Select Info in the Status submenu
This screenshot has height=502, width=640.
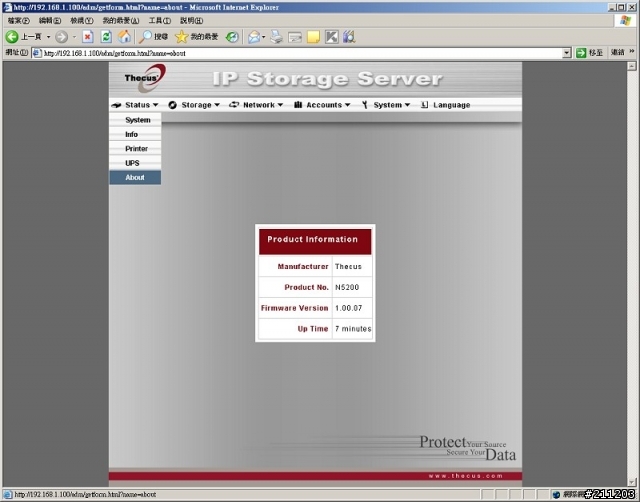(135, 134)
